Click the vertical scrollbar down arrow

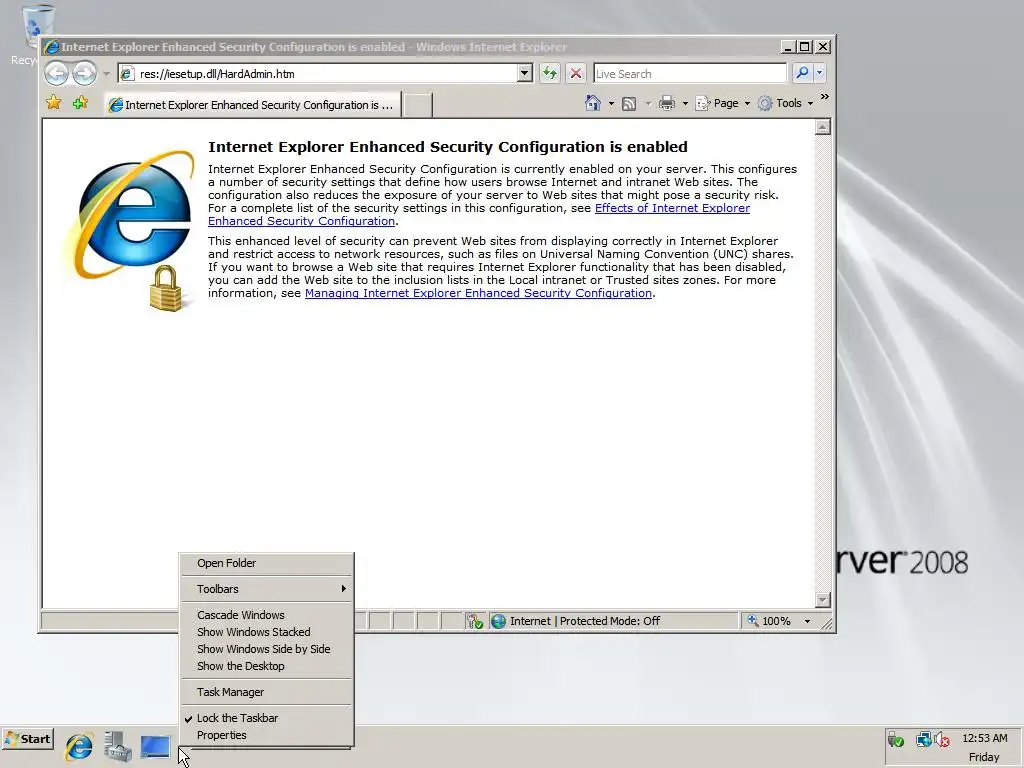823,600
